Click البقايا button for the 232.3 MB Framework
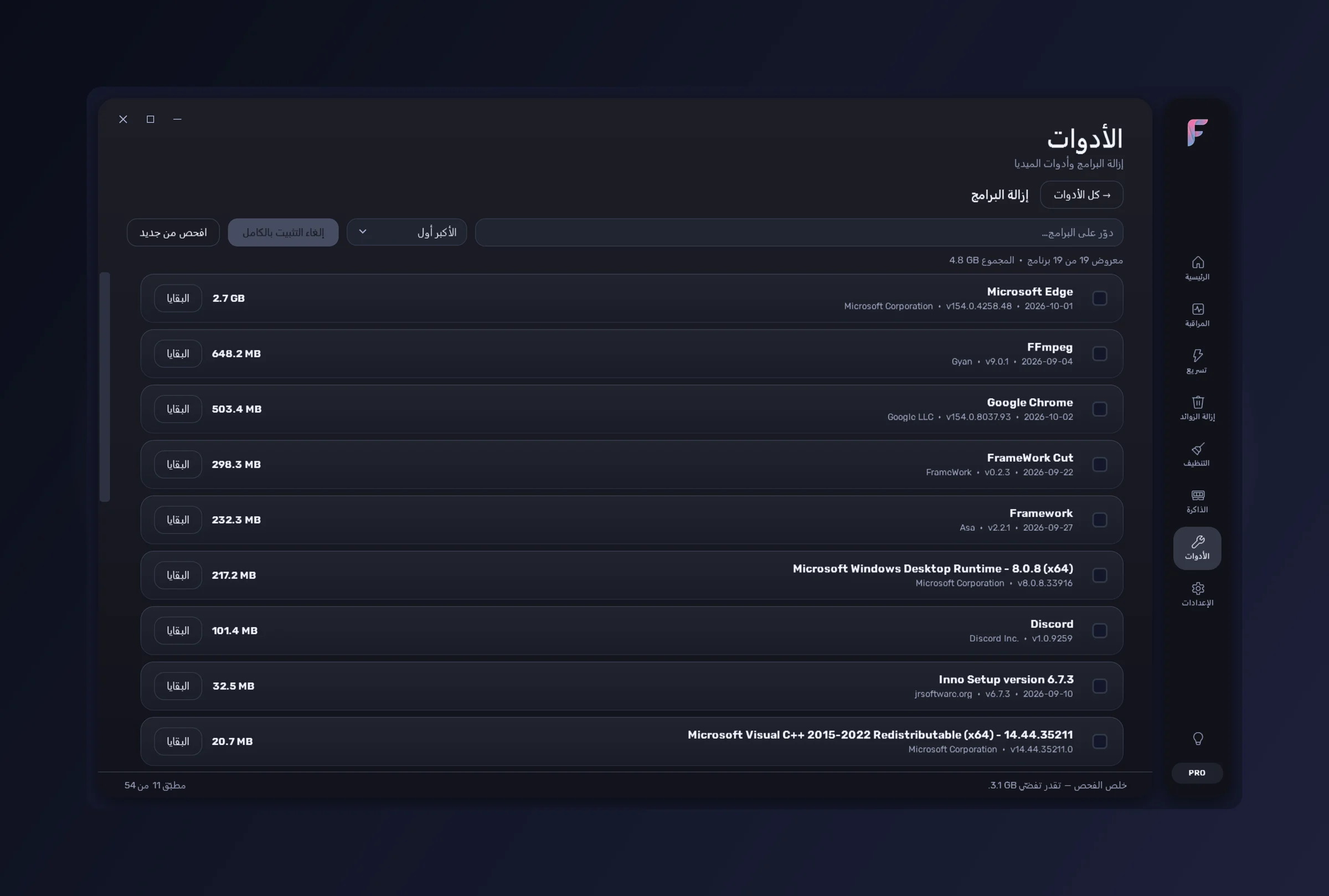 coord(178,520)
